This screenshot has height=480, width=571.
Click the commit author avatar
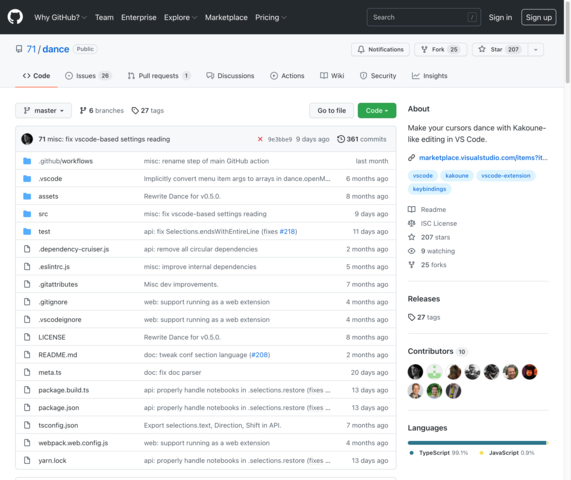click(x=27, y=139)
